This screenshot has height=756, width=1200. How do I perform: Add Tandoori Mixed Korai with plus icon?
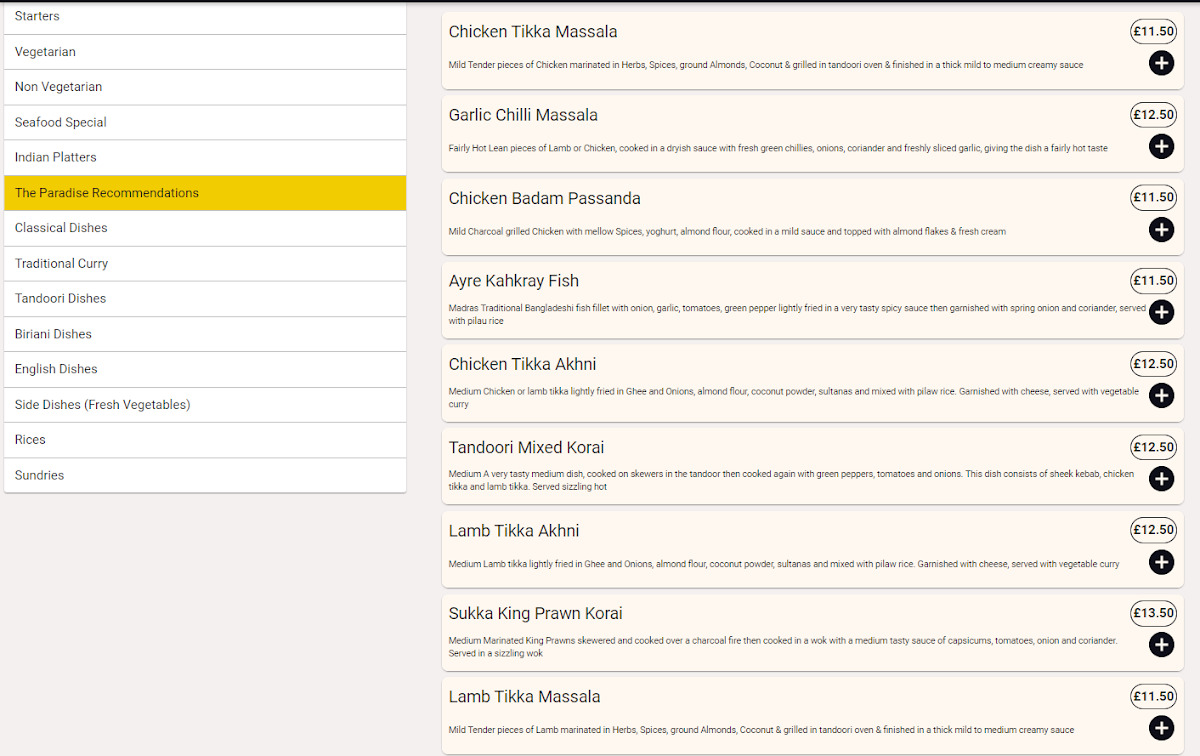tap(1161, 479)
